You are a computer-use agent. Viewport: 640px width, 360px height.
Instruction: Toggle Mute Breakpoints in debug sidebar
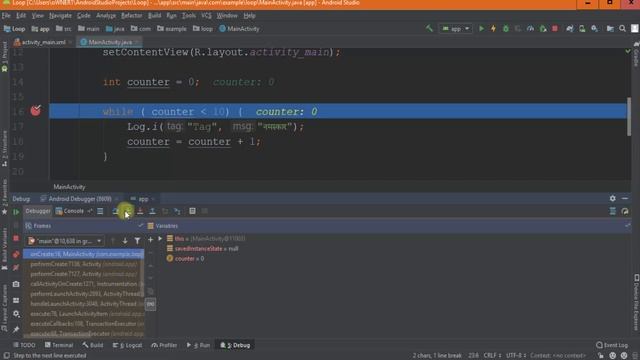[x=16, y=268]
